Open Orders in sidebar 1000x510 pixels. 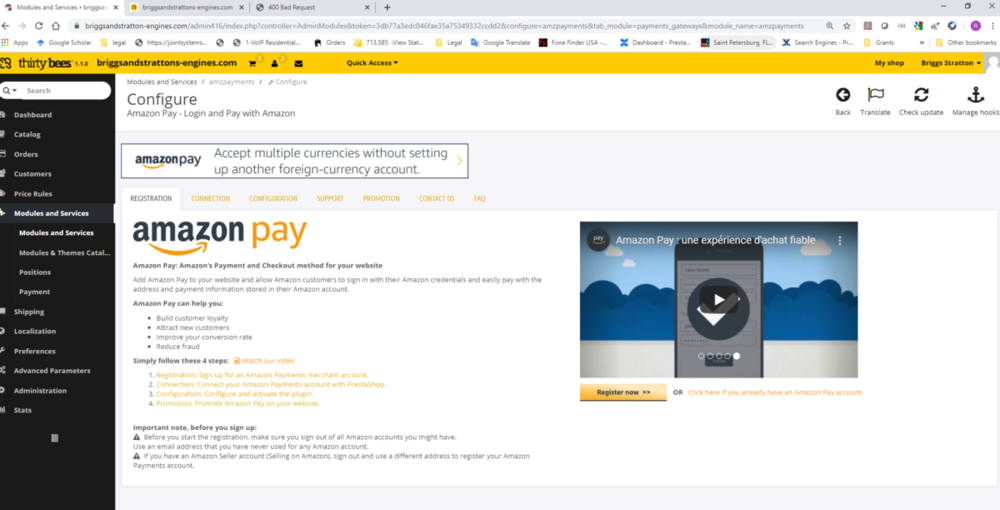click(x=26, y=154)
